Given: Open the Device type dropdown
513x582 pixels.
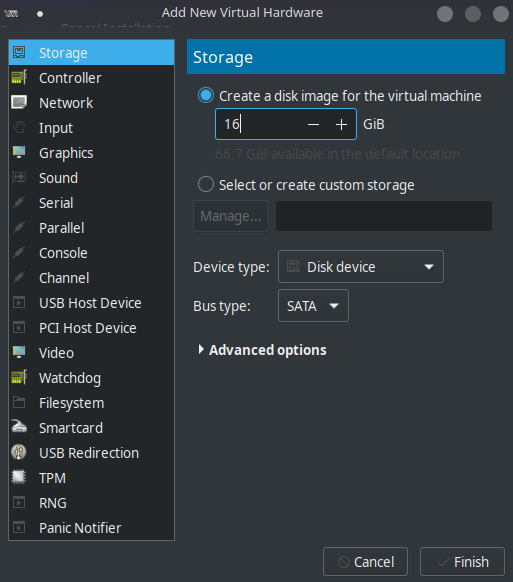Looking at the screenshot, I should coord(360,267).
